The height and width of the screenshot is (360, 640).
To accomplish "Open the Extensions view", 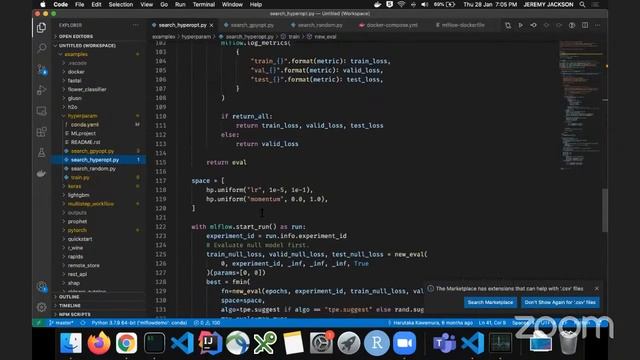I will 41,132.
